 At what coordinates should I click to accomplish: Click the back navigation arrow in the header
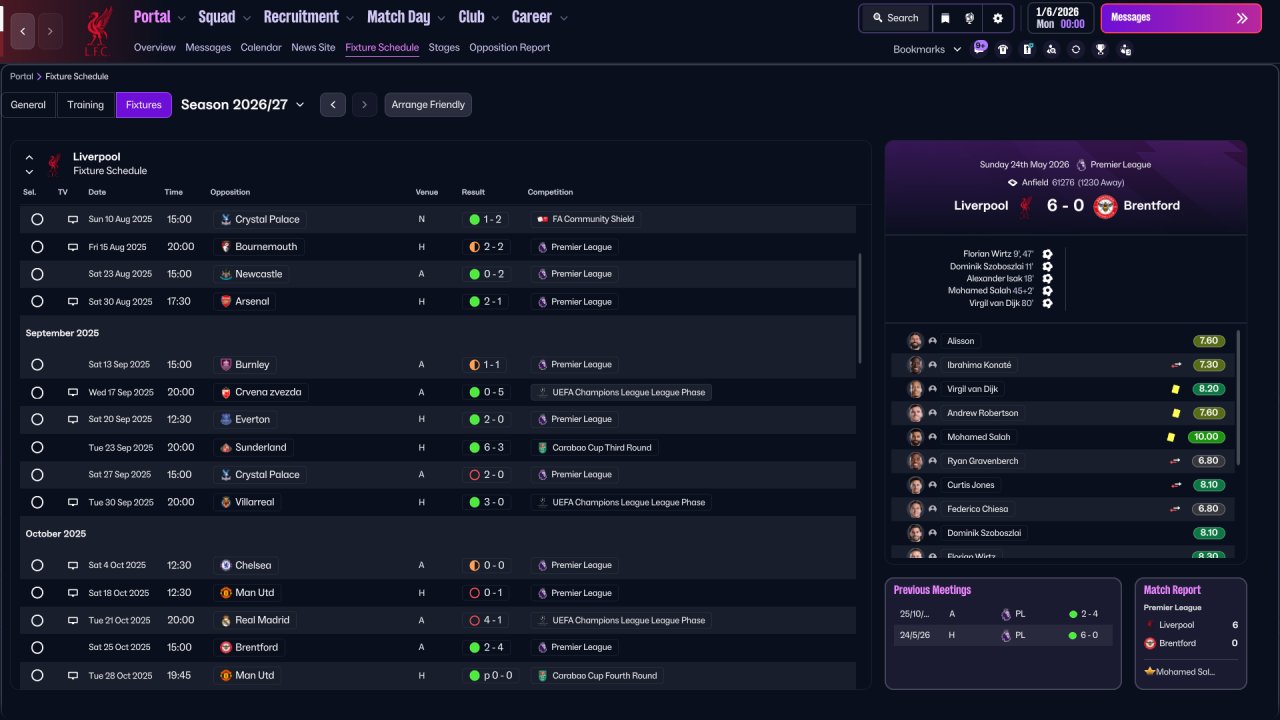pos(23,31)
